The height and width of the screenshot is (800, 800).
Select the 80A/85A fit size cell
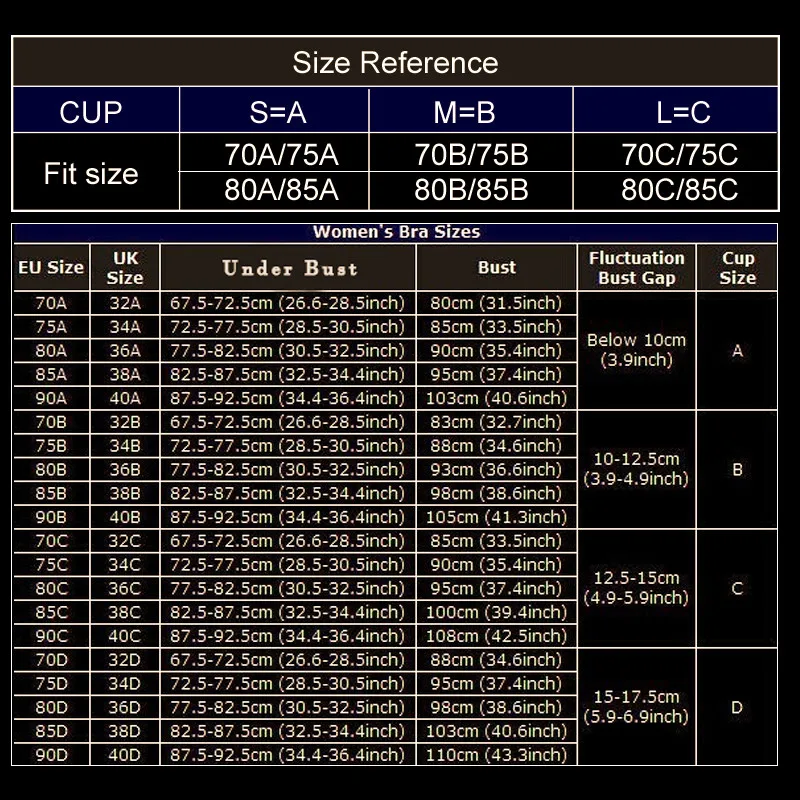(274, 191)
